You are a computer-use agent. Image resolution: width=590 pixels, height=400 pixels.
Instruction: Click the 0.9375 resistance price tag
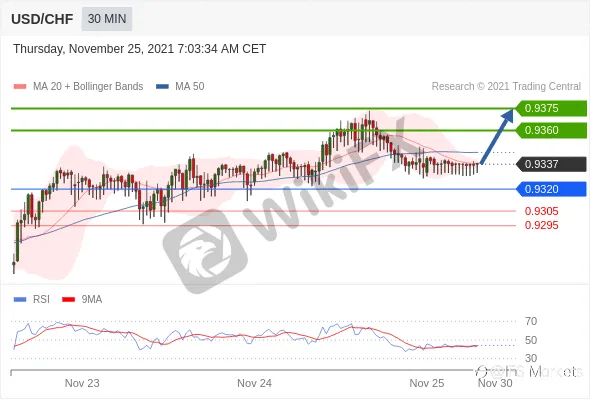click(x=551, y=108)
